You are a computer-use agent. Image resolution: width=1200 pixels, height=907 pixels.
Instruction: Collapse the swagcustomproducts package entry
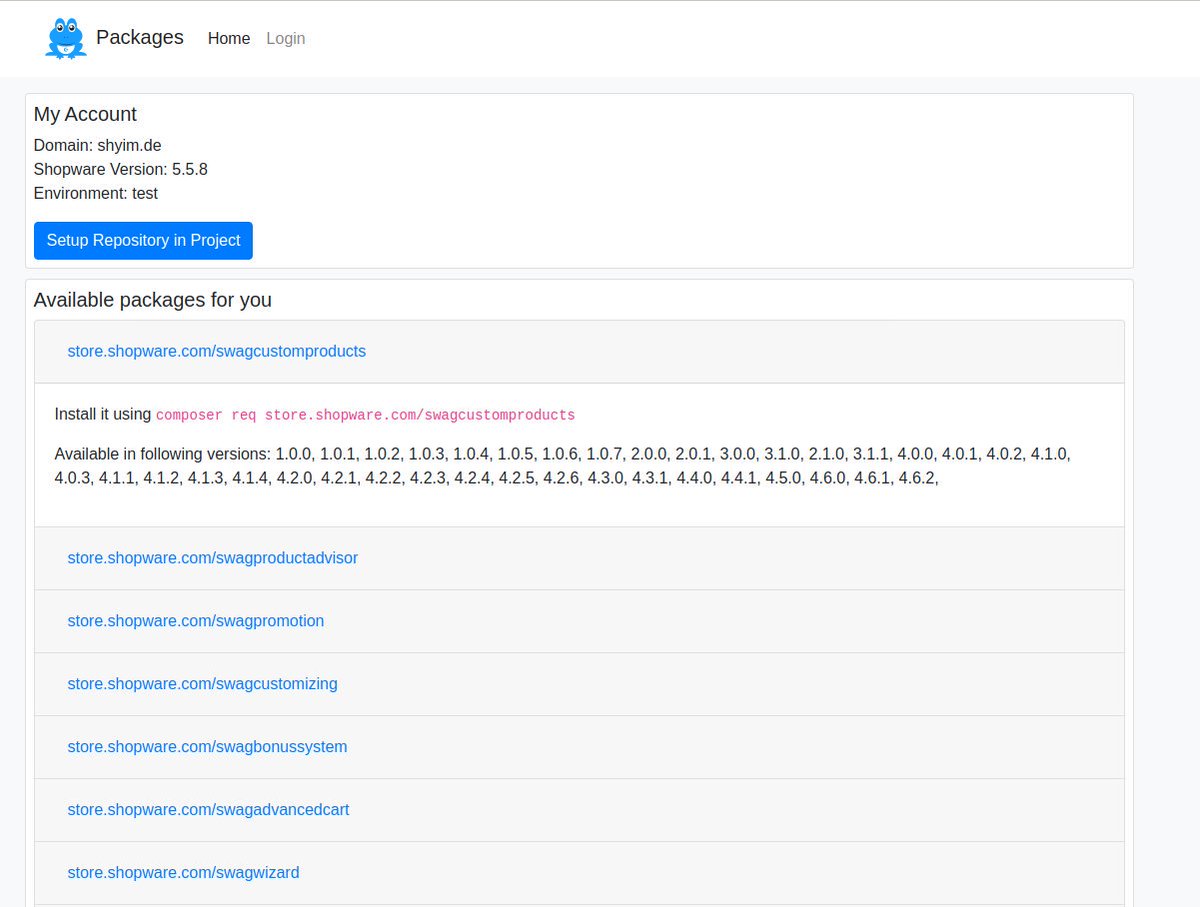(x=217, y=351)
